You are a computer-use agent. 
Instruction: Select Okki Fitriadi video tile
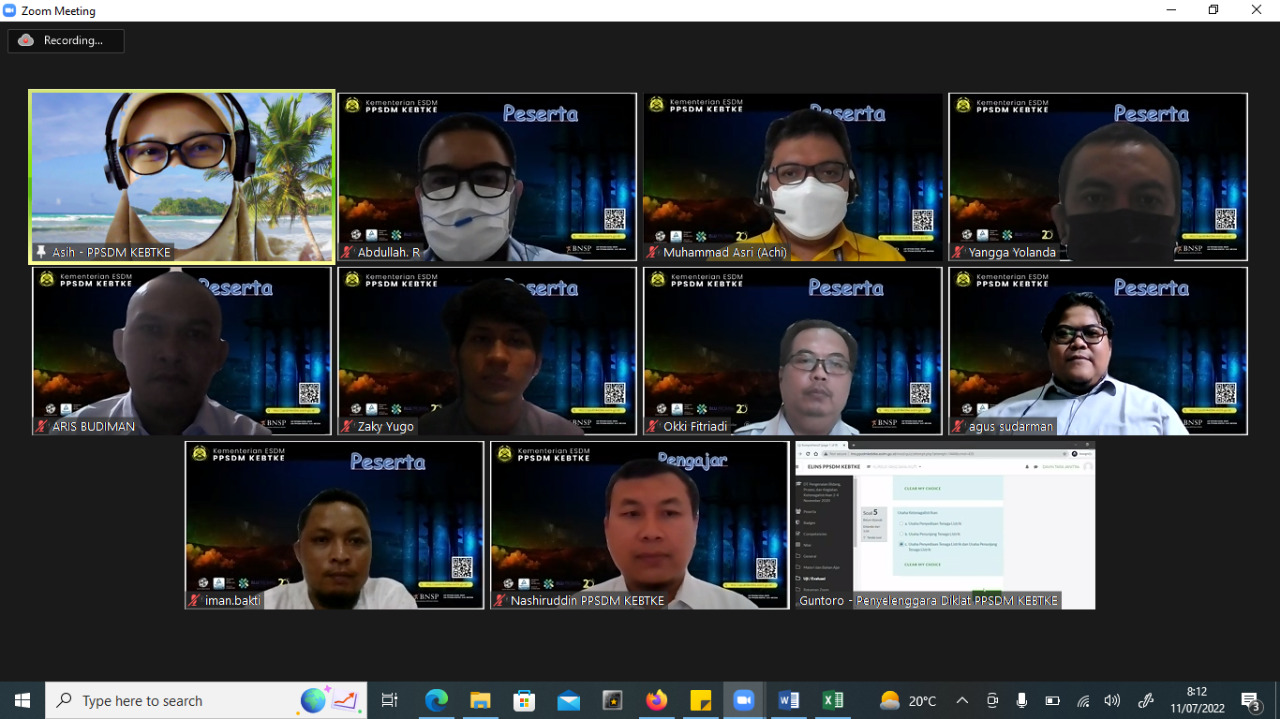[793, 351]
